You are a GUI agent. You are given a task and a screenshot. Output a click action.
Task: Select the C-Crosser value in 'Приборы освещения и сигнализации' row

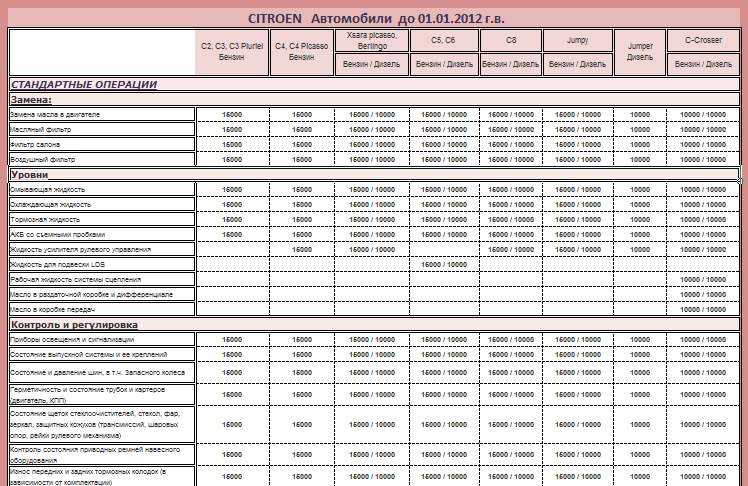[x=703, y=340]
